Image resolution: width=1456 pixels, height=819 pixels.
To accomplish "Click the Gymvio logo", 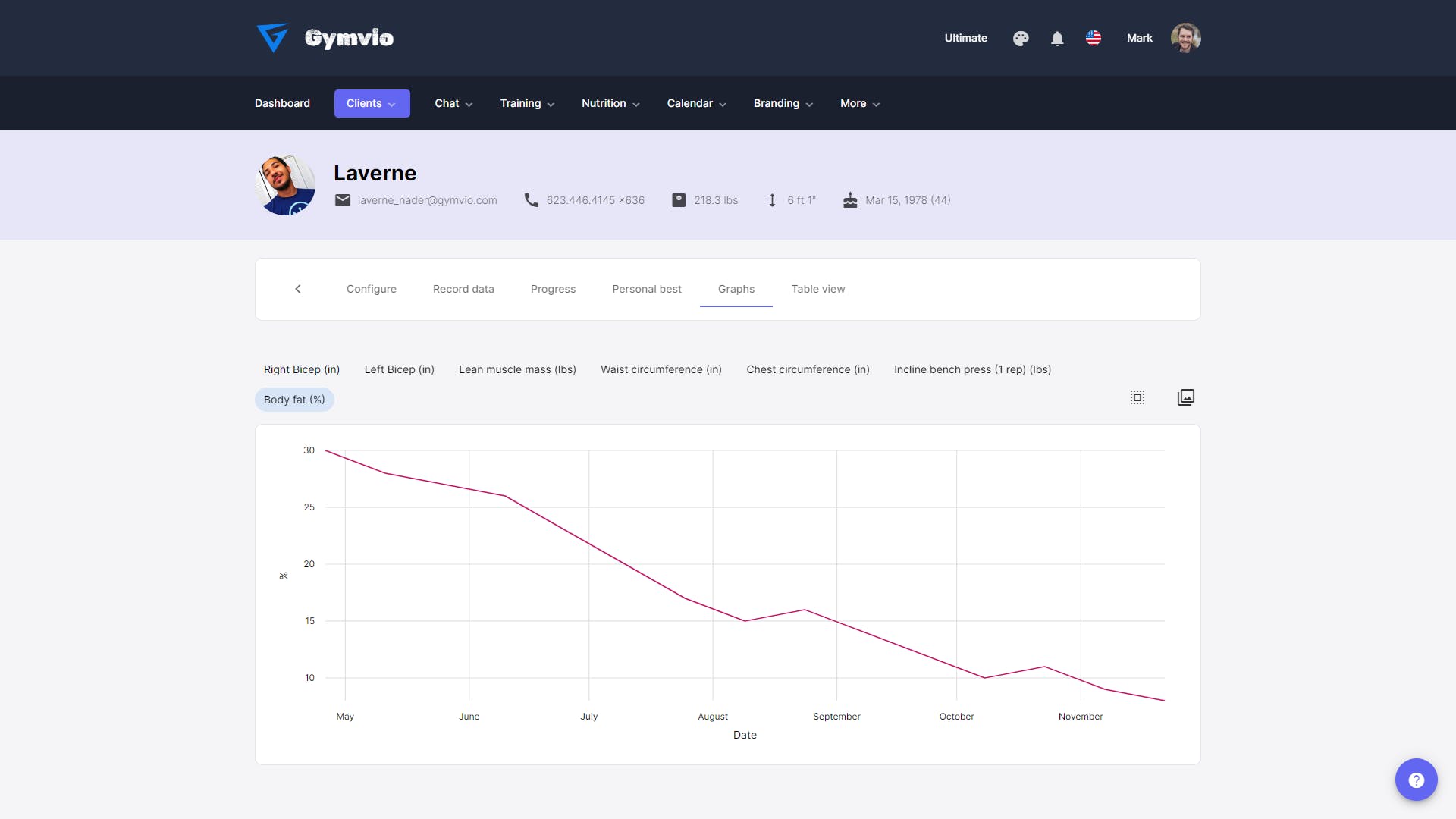I will click(x=325, y=38).
